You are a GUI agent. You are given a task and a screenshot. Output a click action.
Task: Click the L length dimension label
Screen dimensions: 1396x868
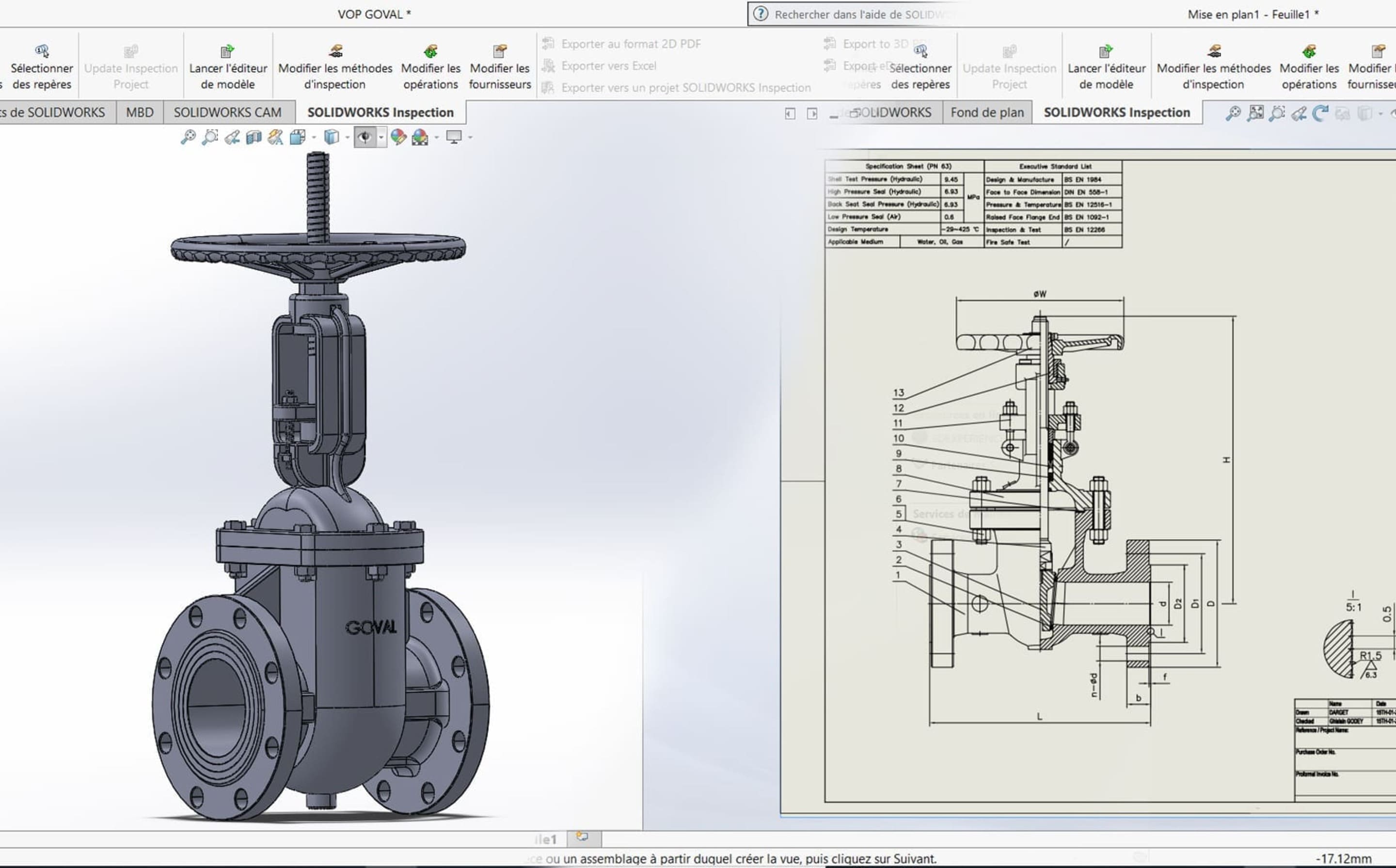point(1039,716)
